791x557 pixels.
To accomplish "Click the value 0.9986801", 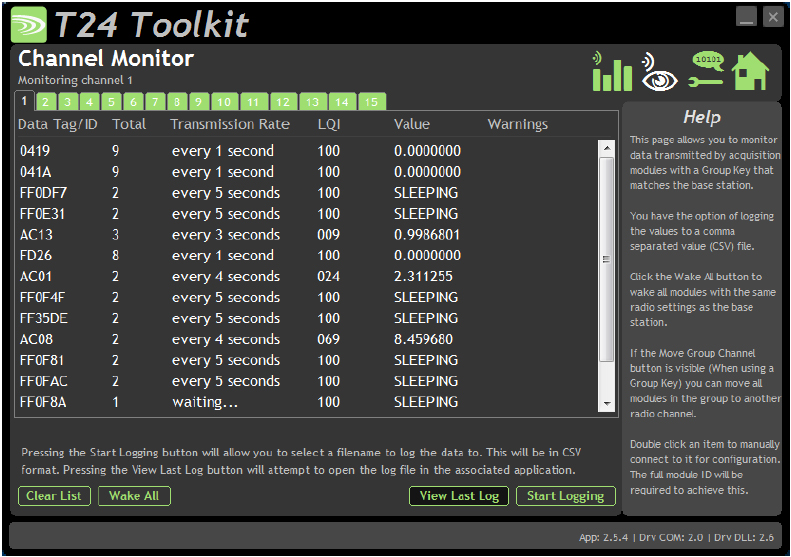I will [x=427, y=235].
